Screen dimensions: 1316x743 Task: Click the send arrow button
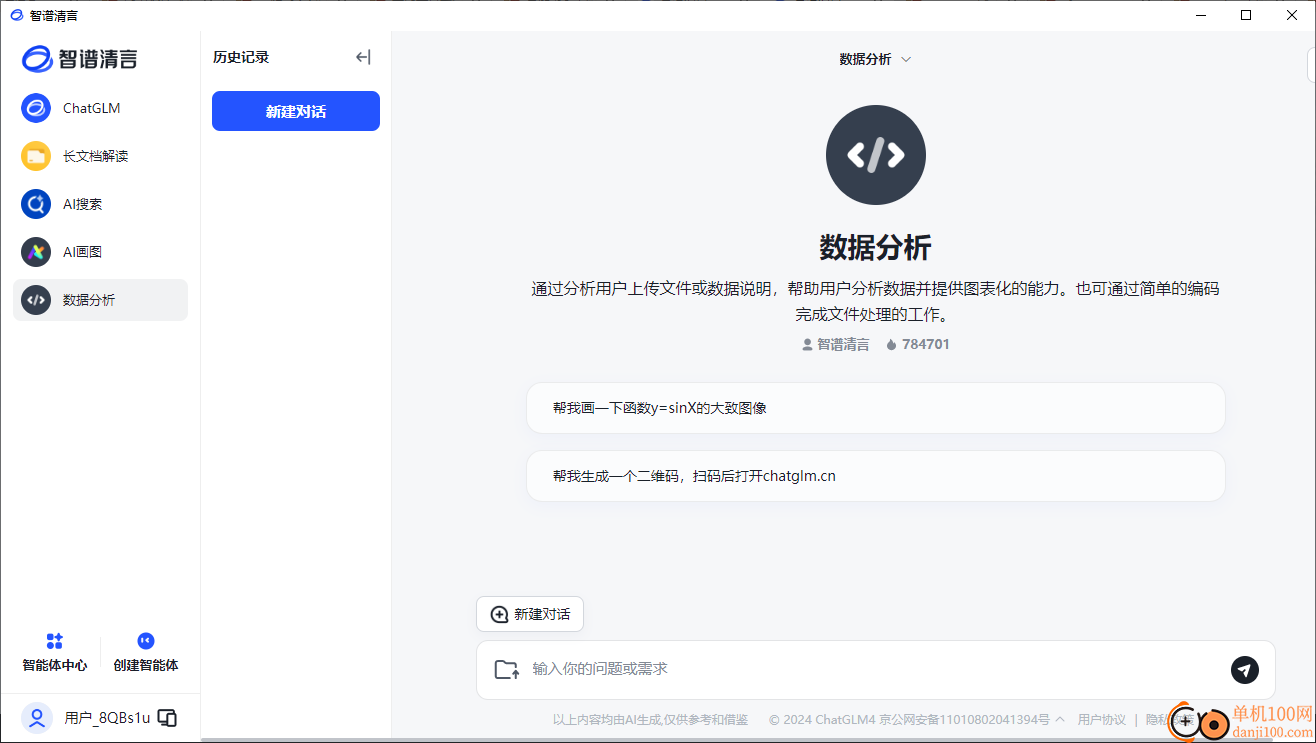coord(1245,670)
